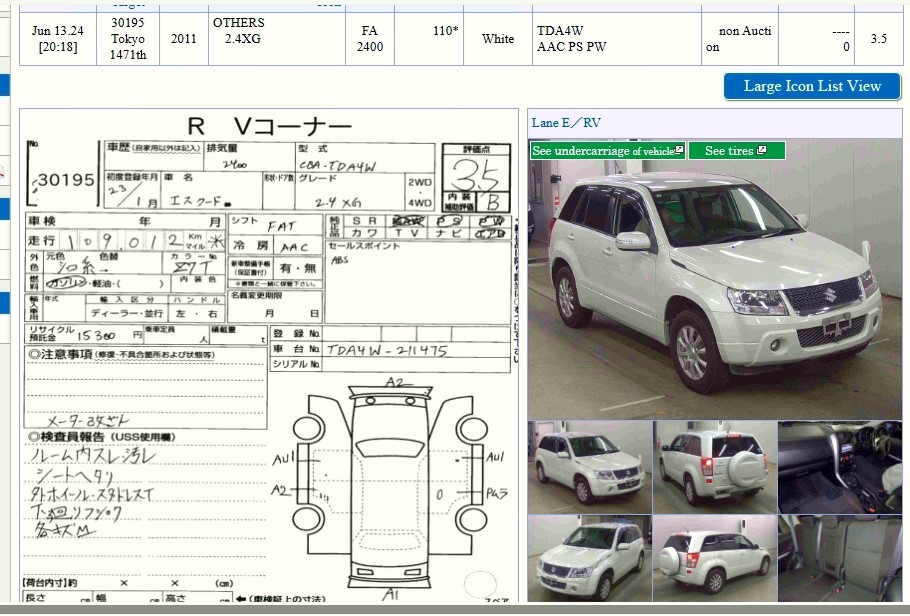The image size is (910, 616).
Task: Open the main front-view car photo
Action: pos(714,279)
